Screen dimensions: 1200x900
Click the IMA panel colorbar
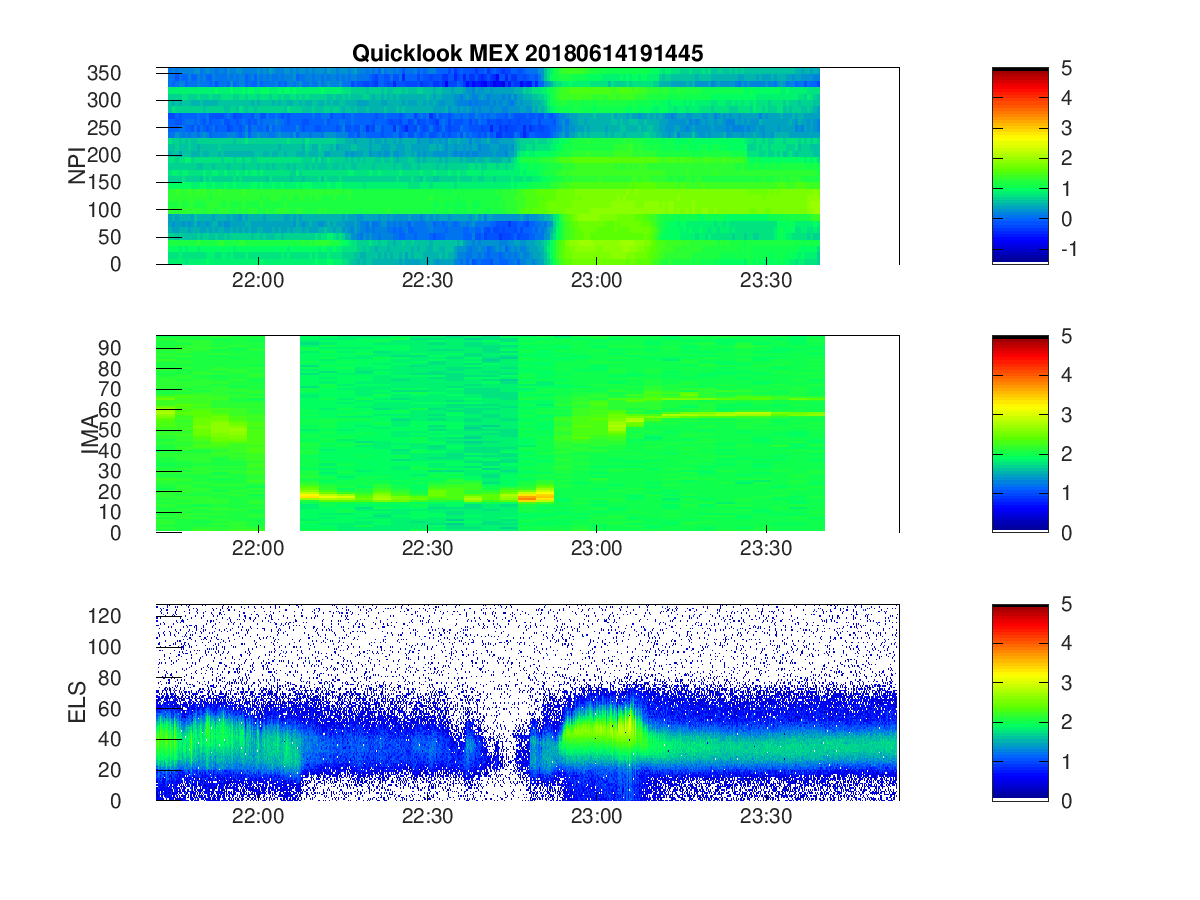point(1020,434)
